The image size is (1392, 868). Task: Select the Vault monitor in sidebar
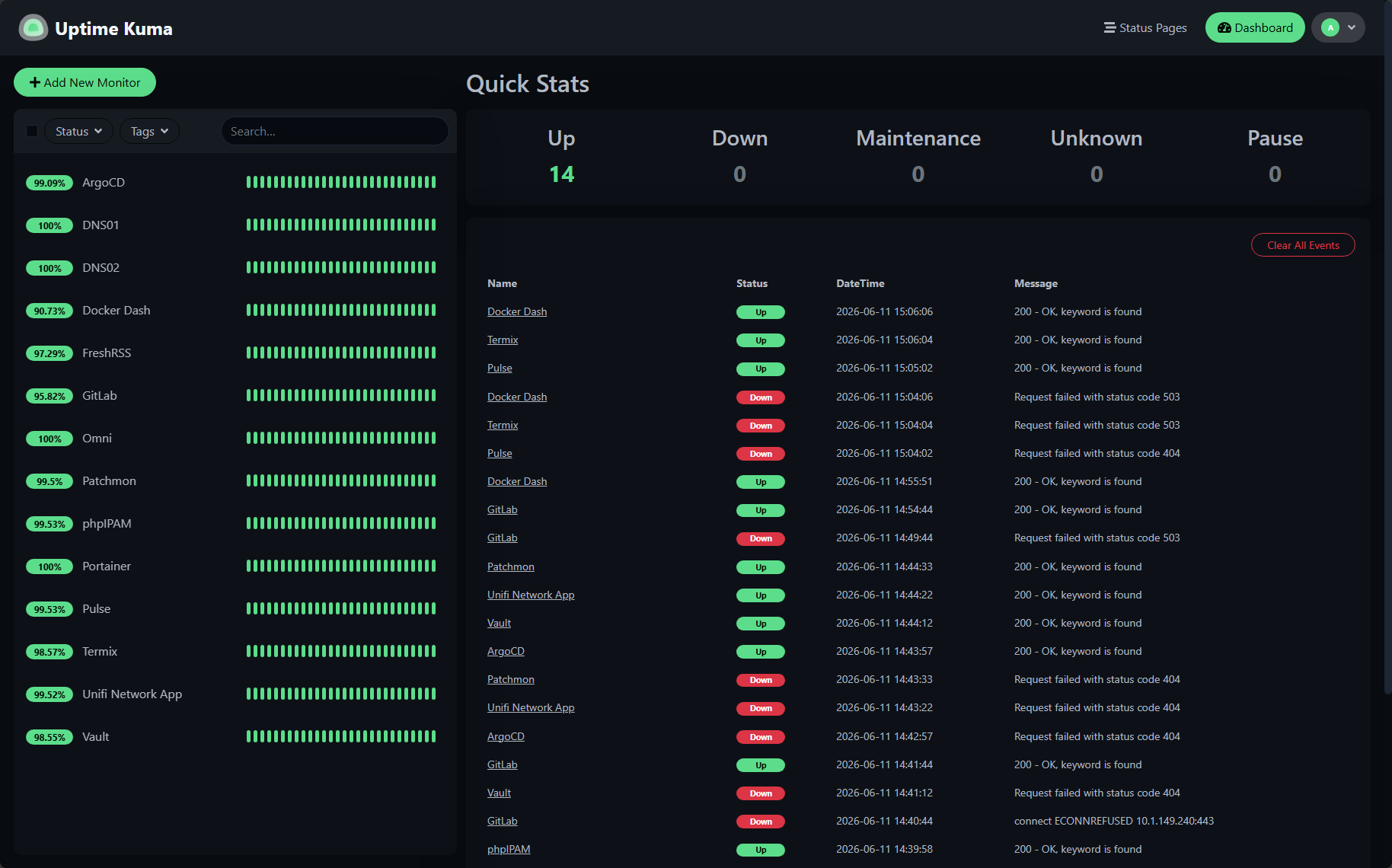[235, 737]
